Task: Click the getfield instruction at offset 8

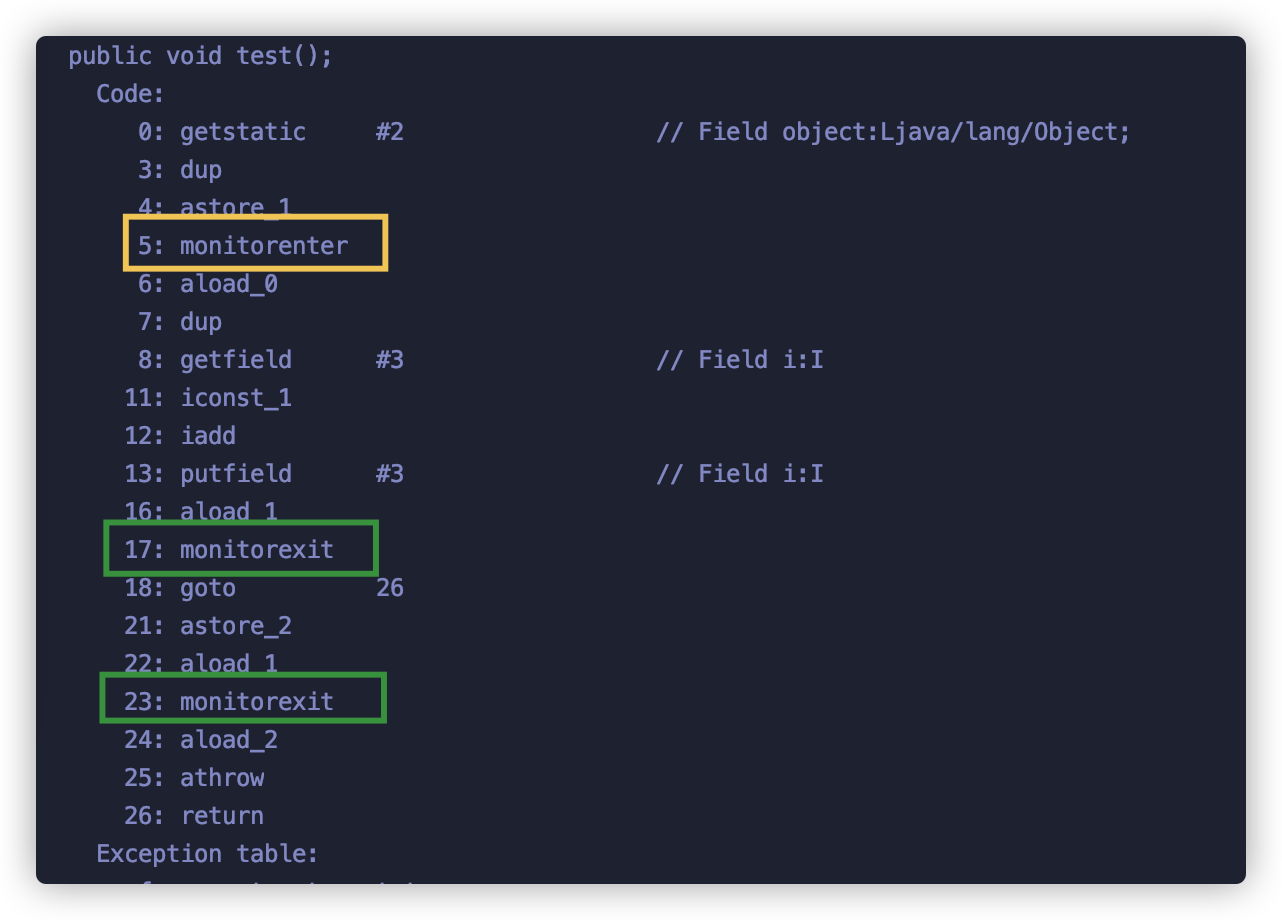Action: pyautogui.click(x=236, y=359)
